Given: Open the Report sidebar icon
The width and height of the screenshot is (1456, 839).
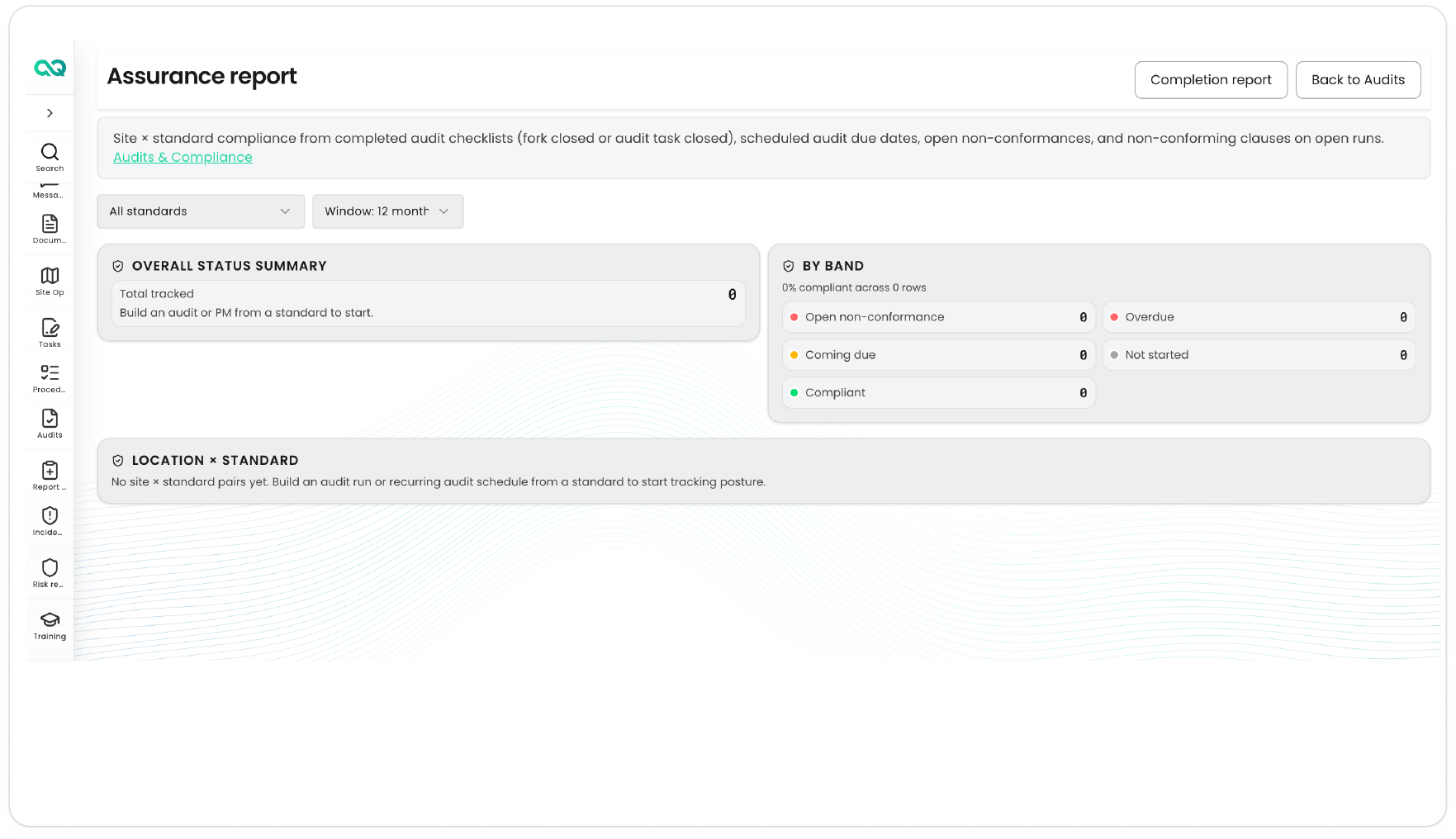Looking at the screenshot, I should (x=50, y=476).
